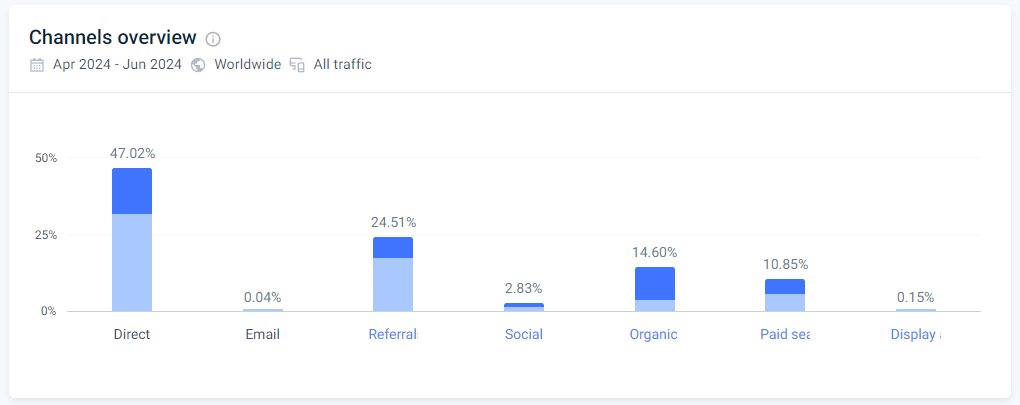The height and width of the screenshot is (405, 1020).
Task: Click the light blue Paid search bar segment
Action: point(785,302)
